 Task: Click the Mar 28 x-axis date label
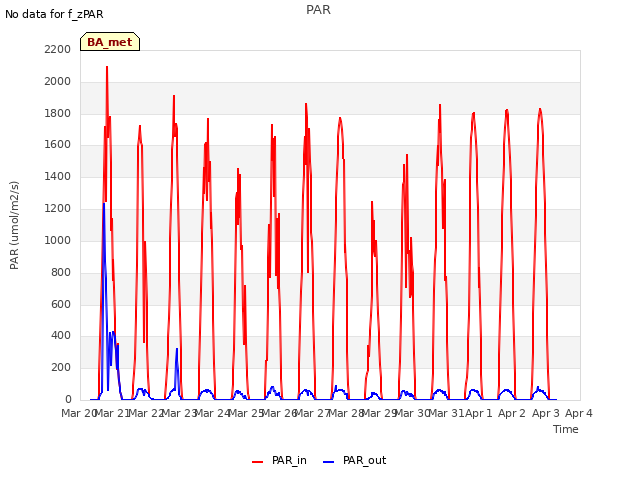(x=346, y=413)
